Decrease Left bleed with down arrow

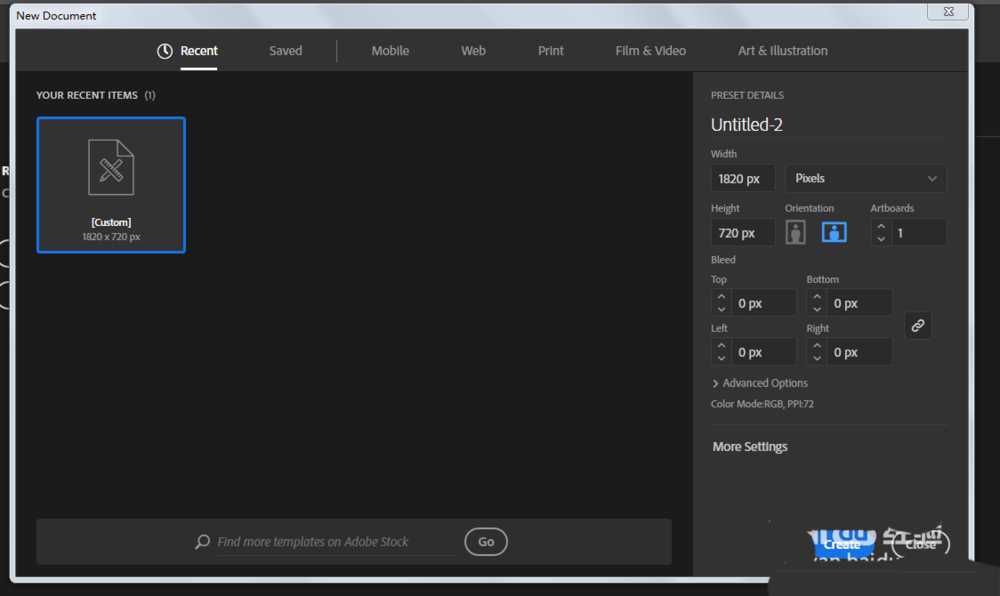coord(721,358)
